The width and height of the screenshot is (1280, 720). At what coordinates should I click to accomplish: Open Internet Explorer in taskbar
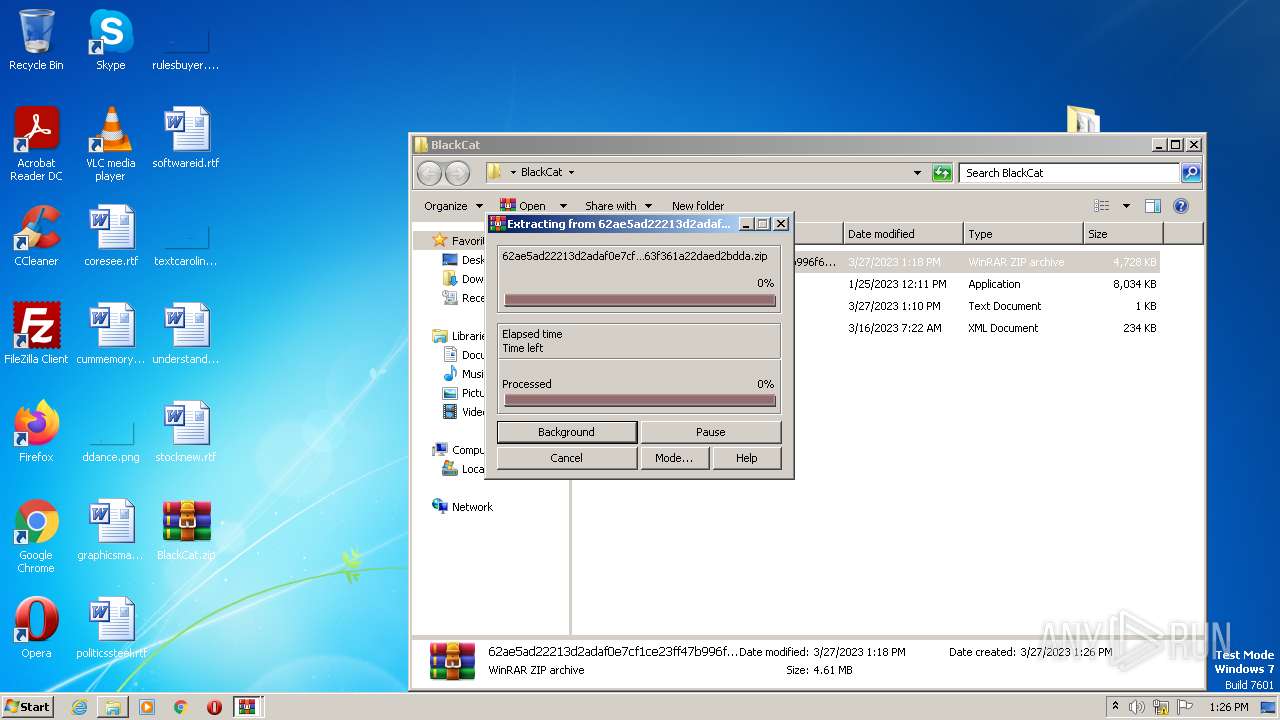point(79,707)
